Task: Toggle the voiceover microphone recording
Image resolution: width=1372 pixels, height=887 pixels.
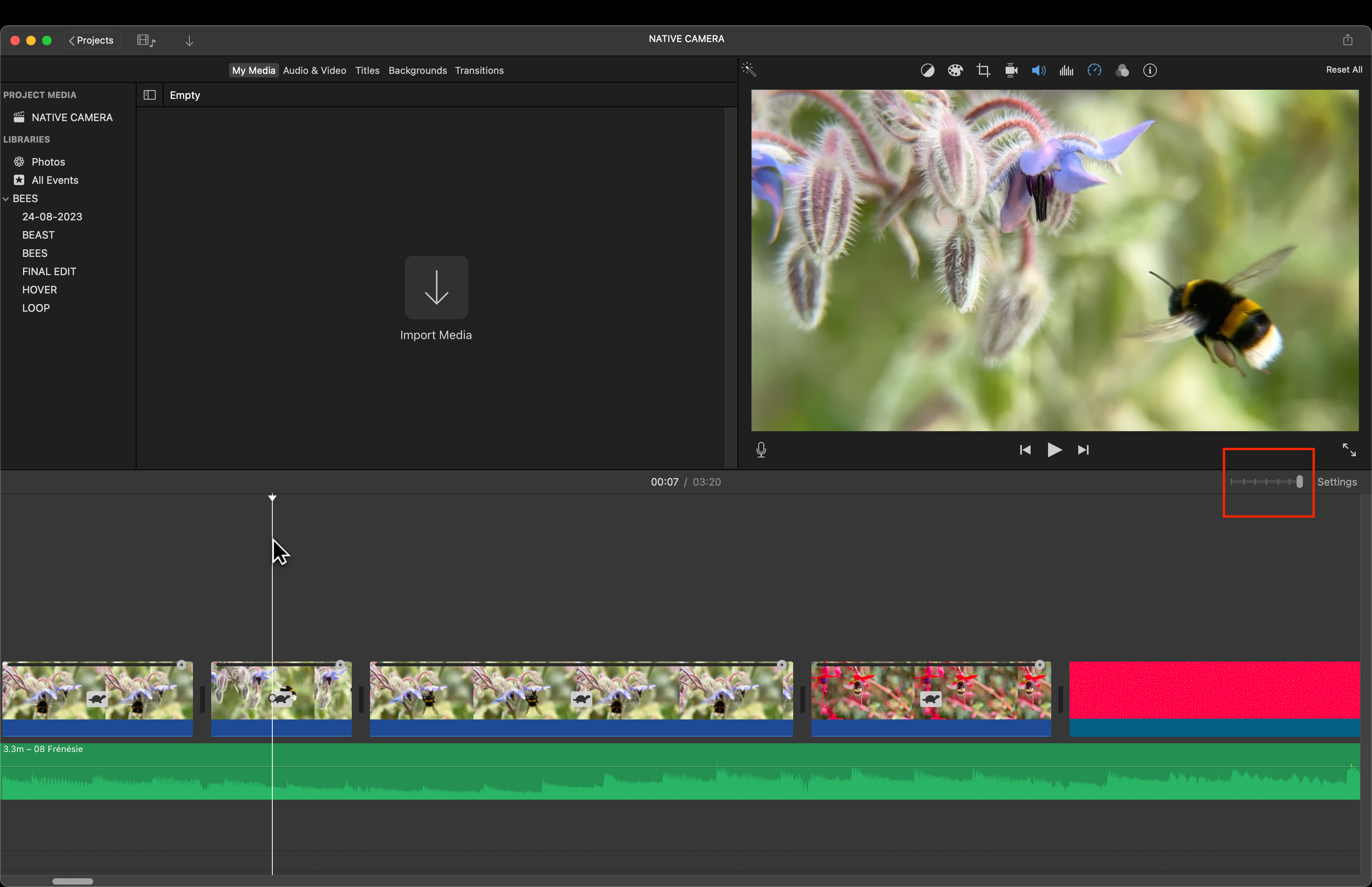Action: coord(761,450)
